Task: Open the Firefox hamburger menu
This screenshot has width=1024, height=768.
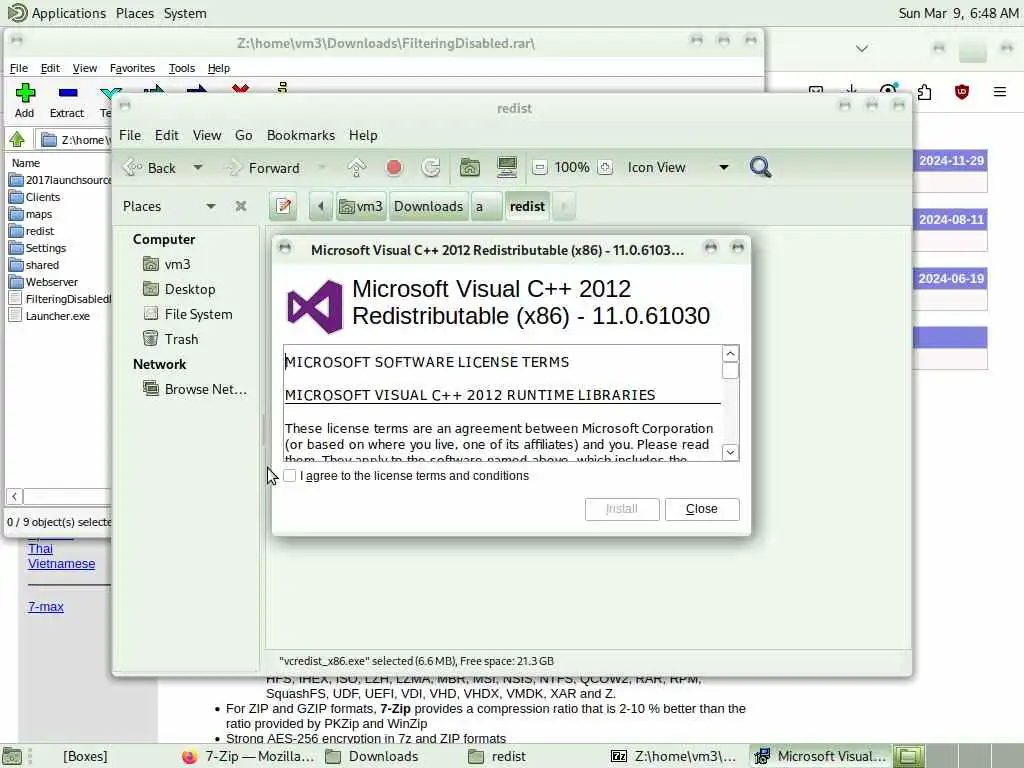Action: (x=1000, y=92)
